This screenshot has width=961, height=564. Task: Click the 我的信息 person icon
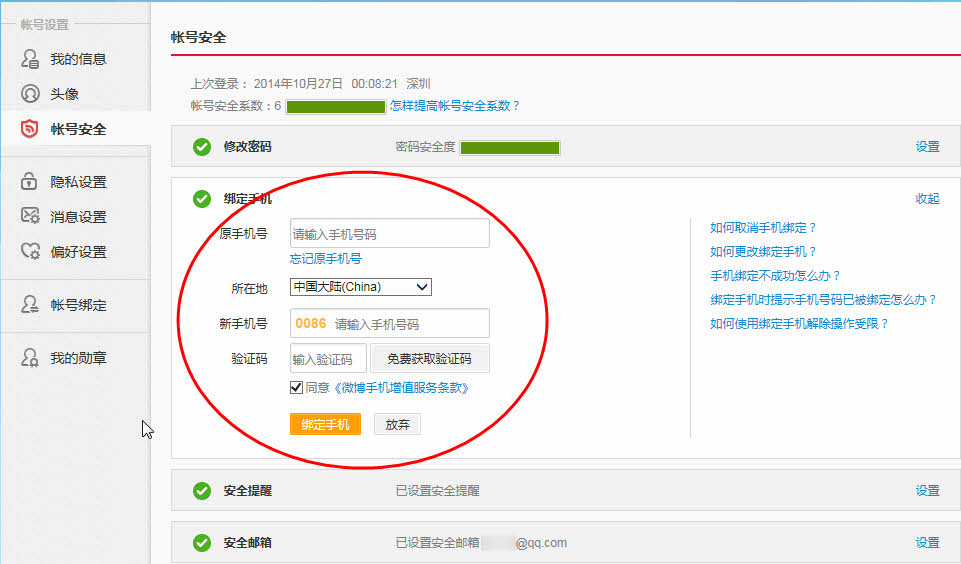pyautogui.click(x=29, y=59)
